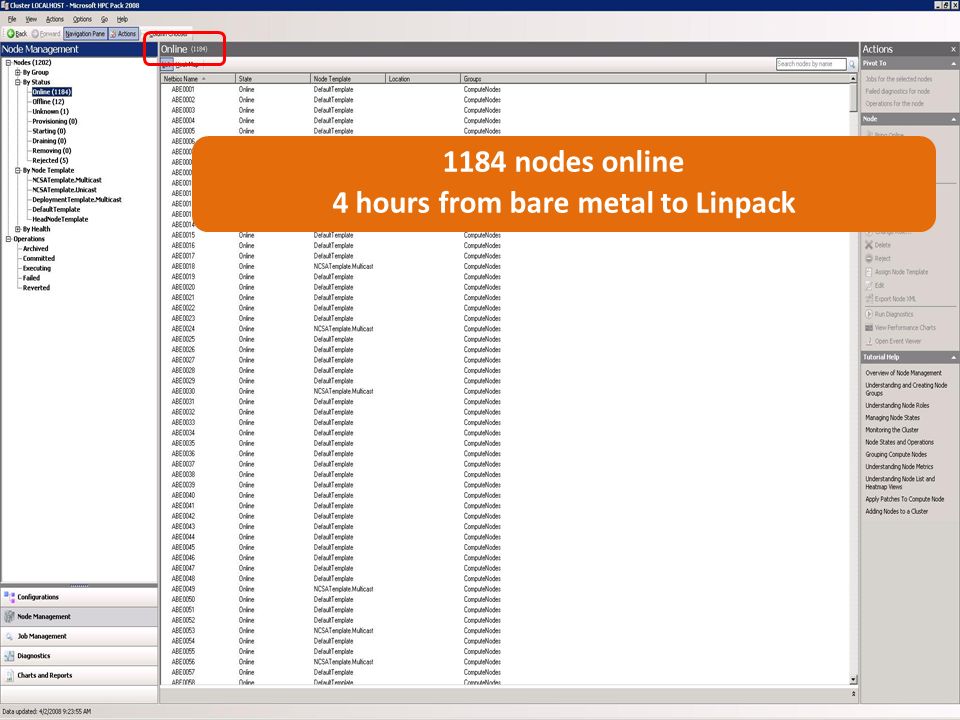The image size is (960, 720).
Task: Select HeadNodeTemplate in the tree
Action: [x=60, y=219]
